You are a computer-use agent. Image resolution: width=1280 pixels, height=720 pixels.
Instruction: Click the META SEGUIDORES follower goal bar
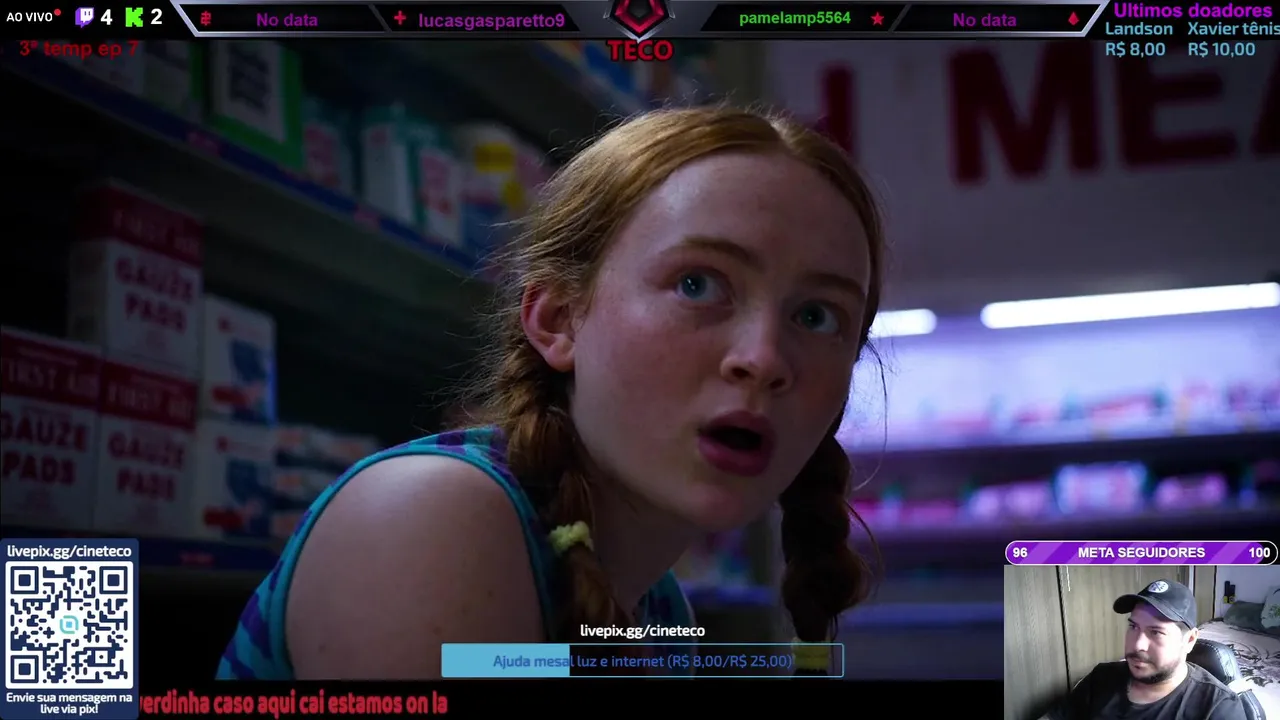[x=1141, y=552]
